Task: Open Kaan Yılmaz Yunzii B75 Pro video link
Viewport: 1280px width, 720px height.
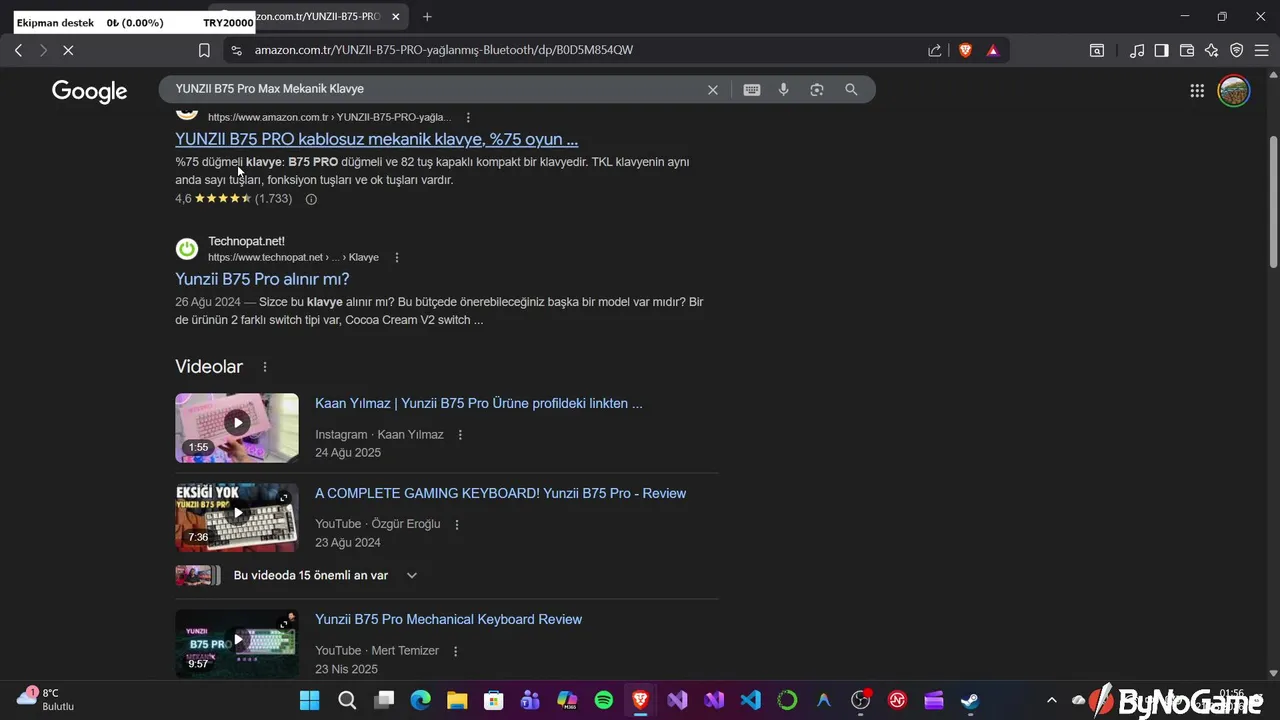Action: click(x=479, y=403)
